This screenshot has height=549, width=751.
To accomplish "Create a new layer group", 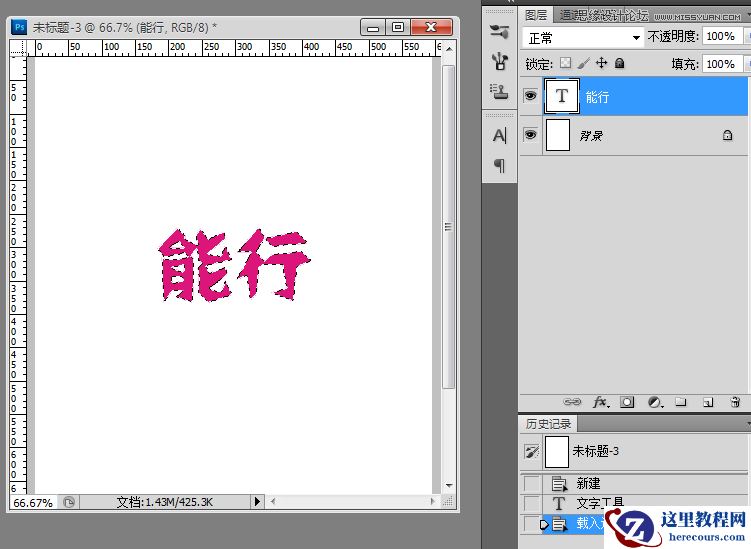I will pyautogui.click(x=681, y=401).
